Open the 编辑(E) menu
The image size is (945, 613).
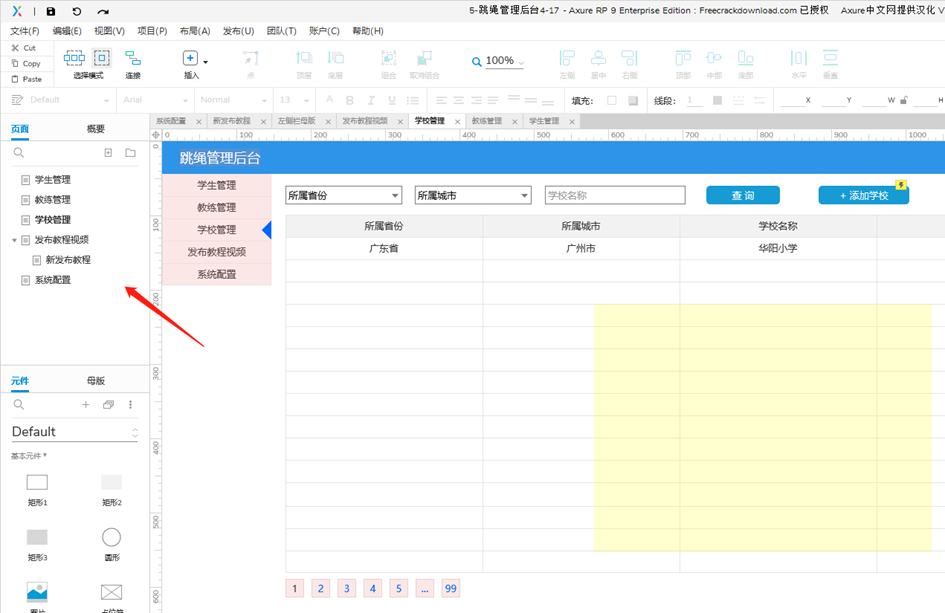tap(67, 31)
